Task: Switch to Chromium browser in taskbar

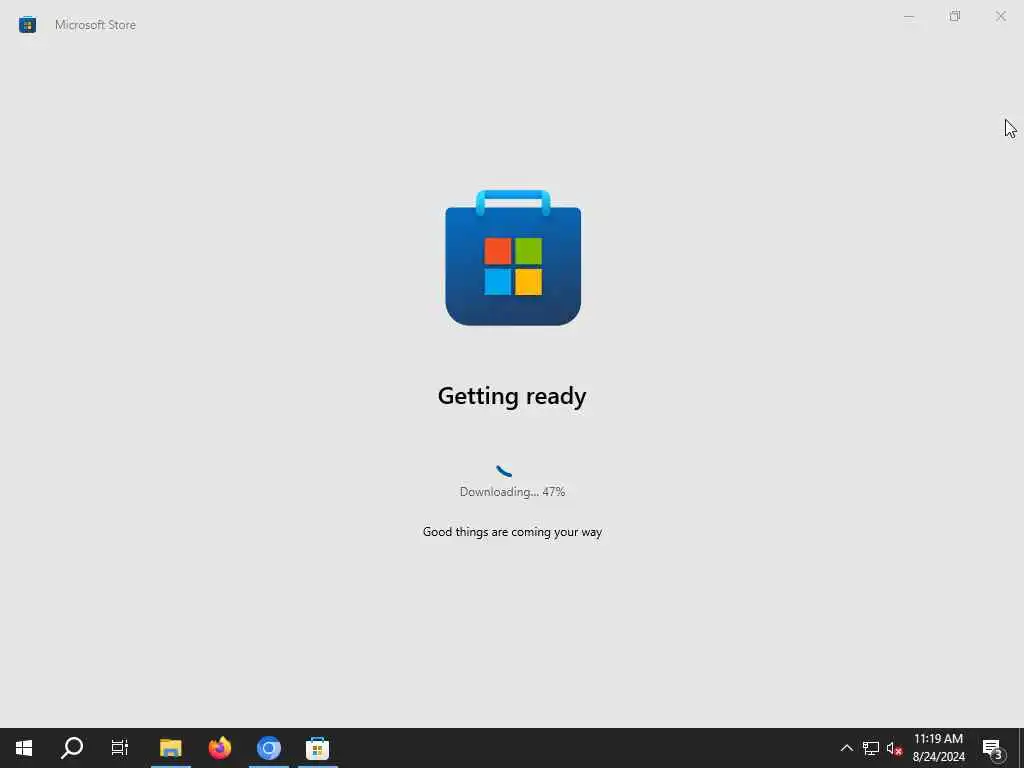Action: pyautogui.click(x=268, y=748)
